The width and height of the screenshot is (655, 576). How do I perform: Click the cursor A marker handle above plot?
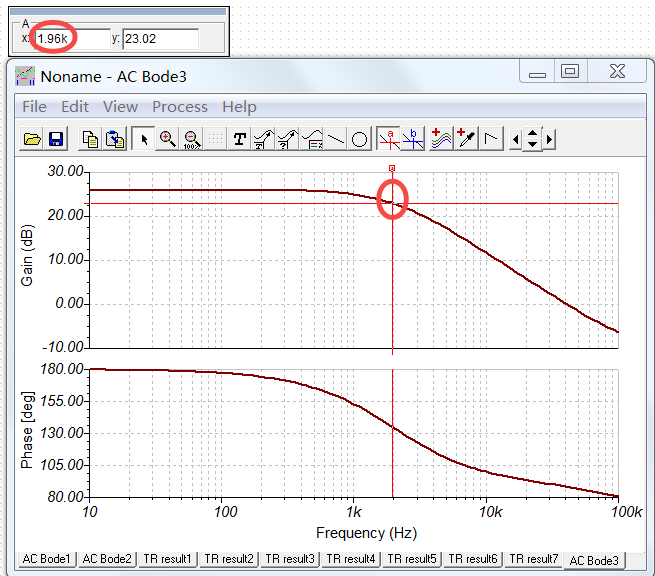pyautogui.click(x=392, y=167)
